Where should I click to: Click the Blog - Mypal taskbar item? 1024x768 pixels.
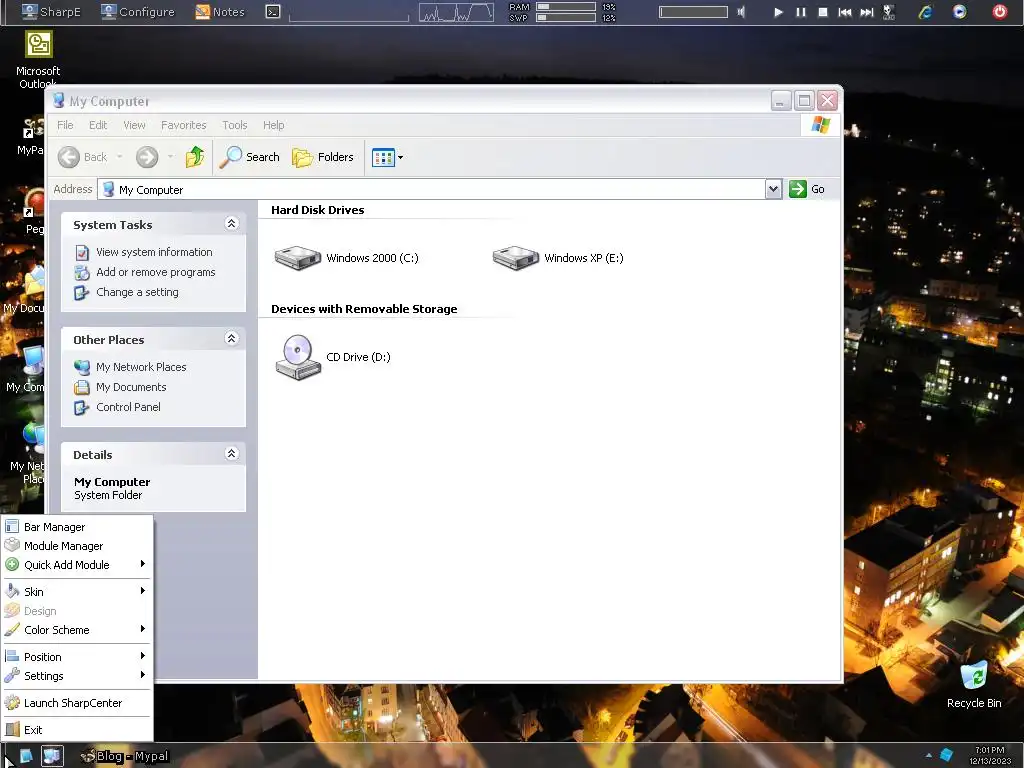point(125,756)
